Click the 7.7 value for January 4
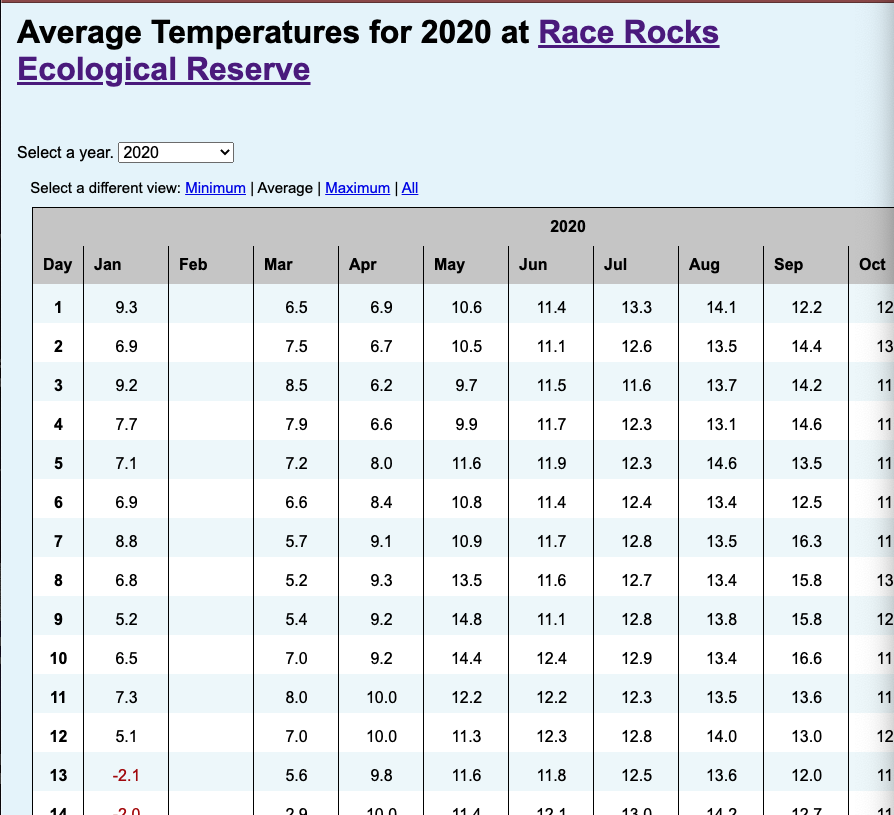Viewport: 894px width, 815px height. pyautogui.click(x=126, y=424)
